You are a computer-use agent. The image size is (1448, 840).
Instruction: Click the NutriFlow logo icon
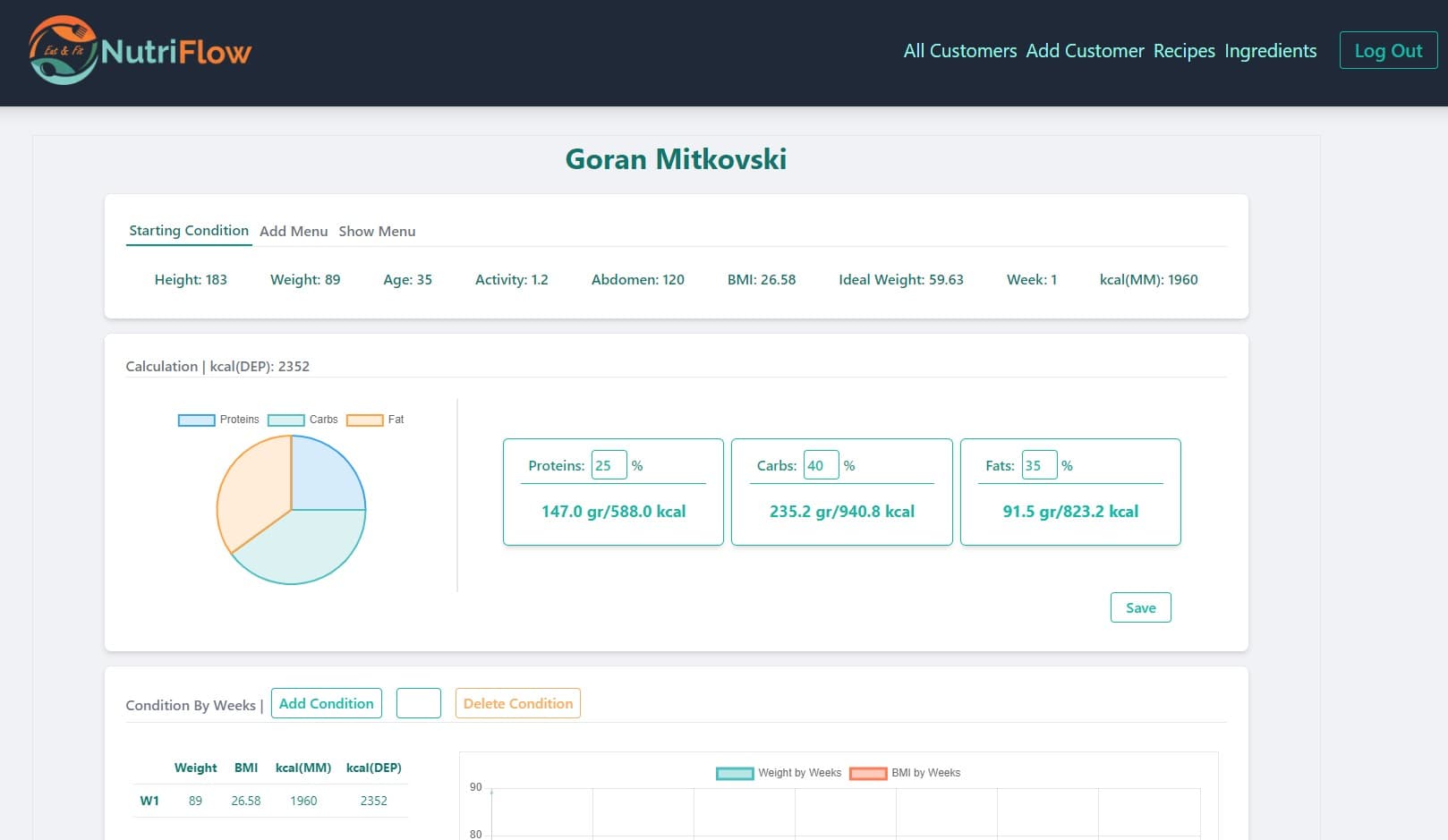pyautogui.click(x=62, y=51)
